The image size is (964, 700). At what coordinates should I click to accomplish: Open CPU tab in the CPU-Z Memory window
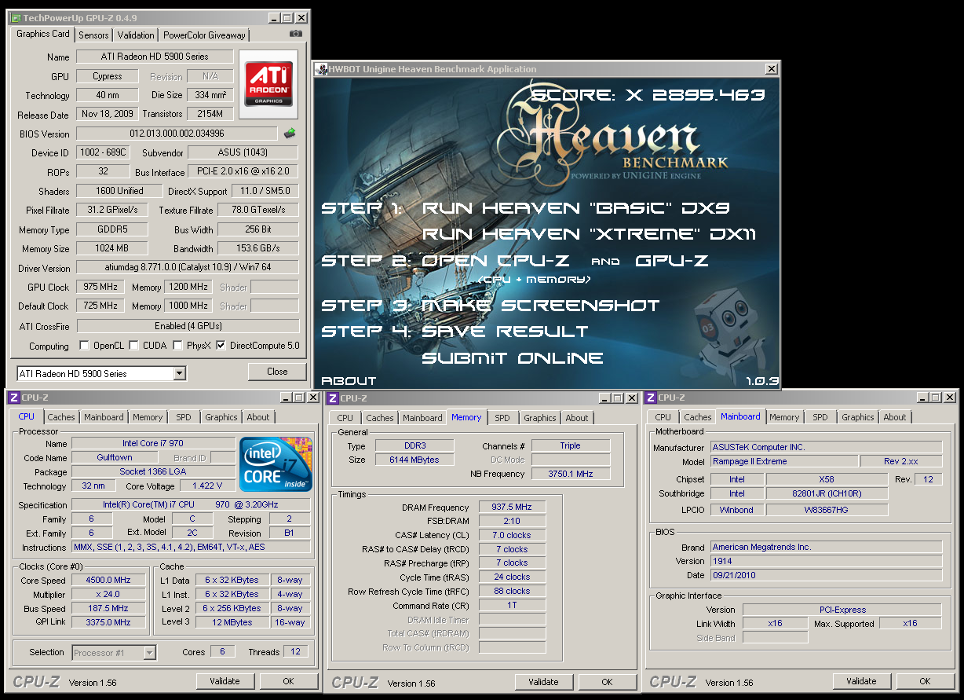345,417
